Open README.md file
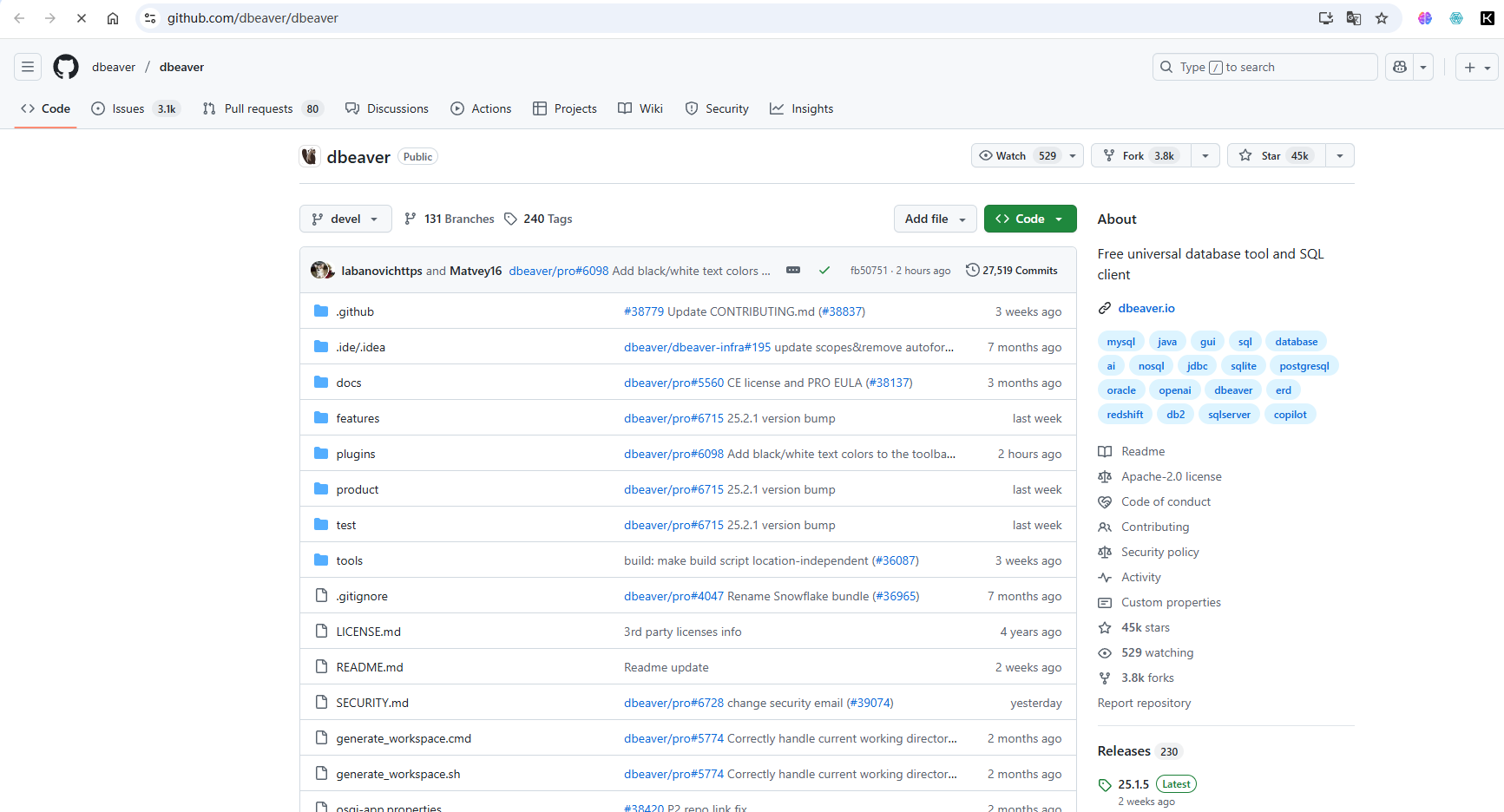Screen dimensions: 1504x812 [370, 668]
